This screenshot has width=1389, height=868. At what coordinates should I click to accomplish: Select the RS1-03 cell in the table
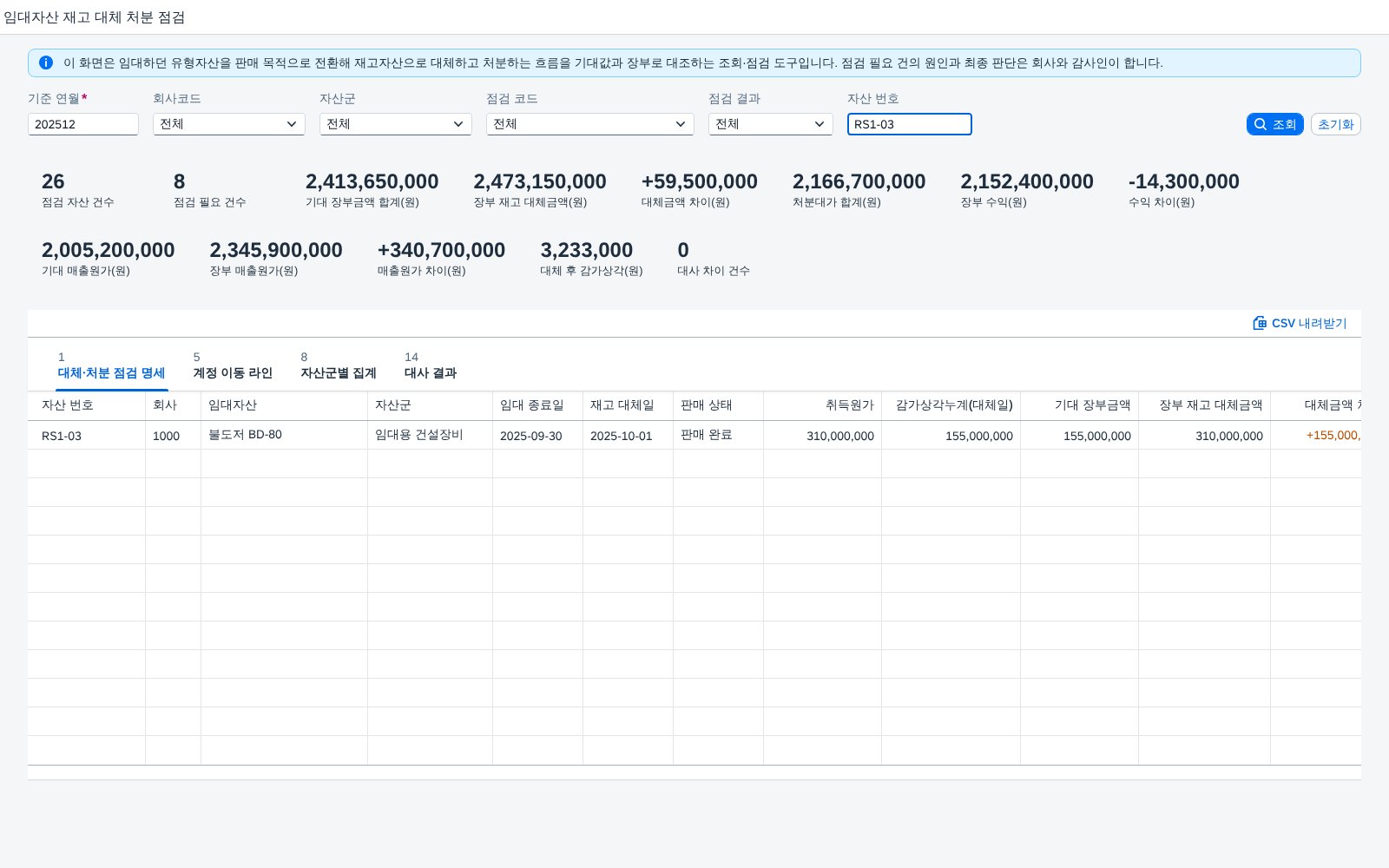[x=87, y=435]
